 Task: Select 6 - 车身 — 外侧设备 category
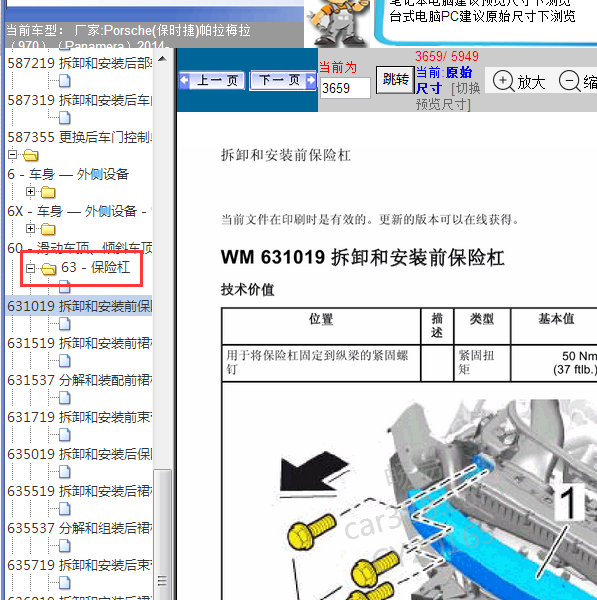68,174
